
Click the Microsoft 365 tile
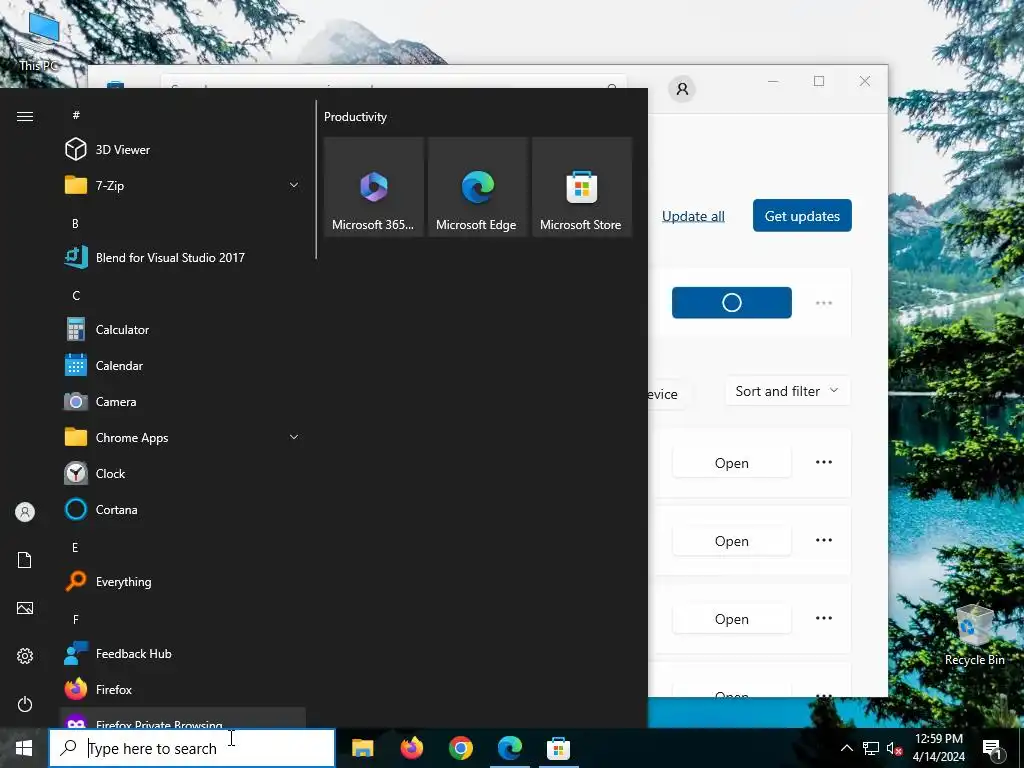pyautogui.click(x=374, y=187)
